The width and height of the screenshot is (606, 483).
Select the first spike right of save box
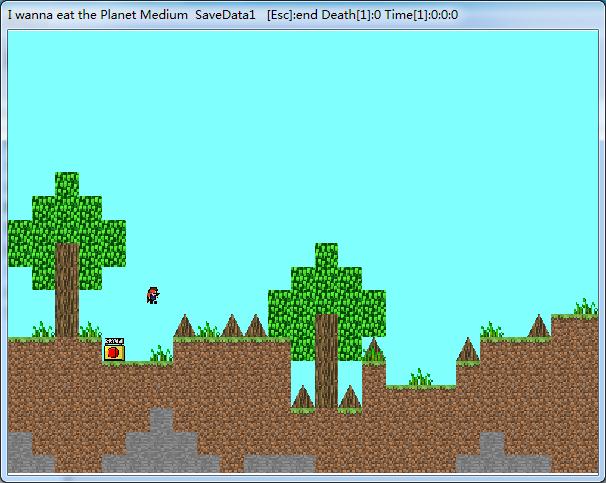(x=184, y=327)
